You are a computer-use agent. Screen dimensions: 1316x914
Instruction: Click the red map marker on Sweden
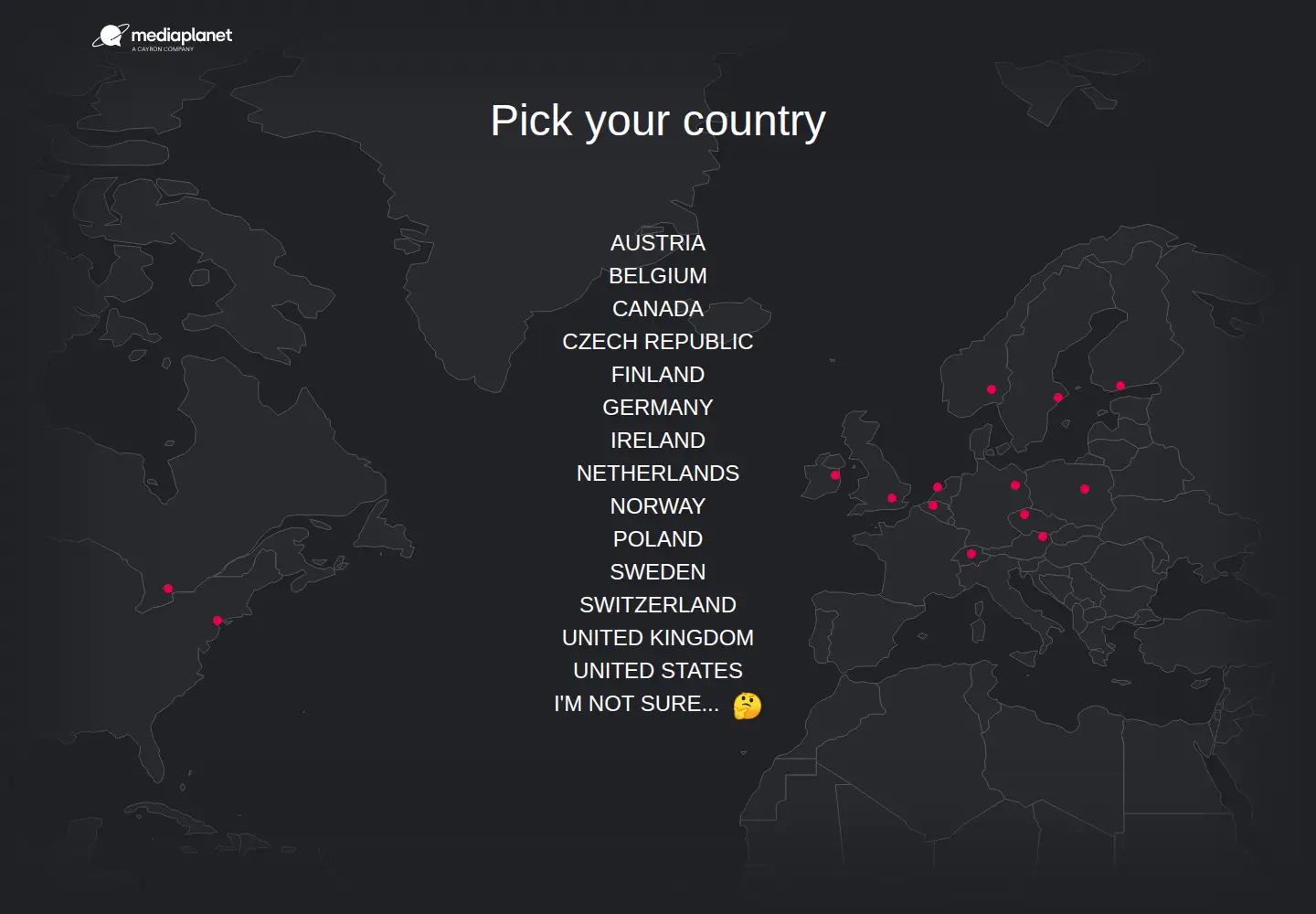coord(1058,398)
